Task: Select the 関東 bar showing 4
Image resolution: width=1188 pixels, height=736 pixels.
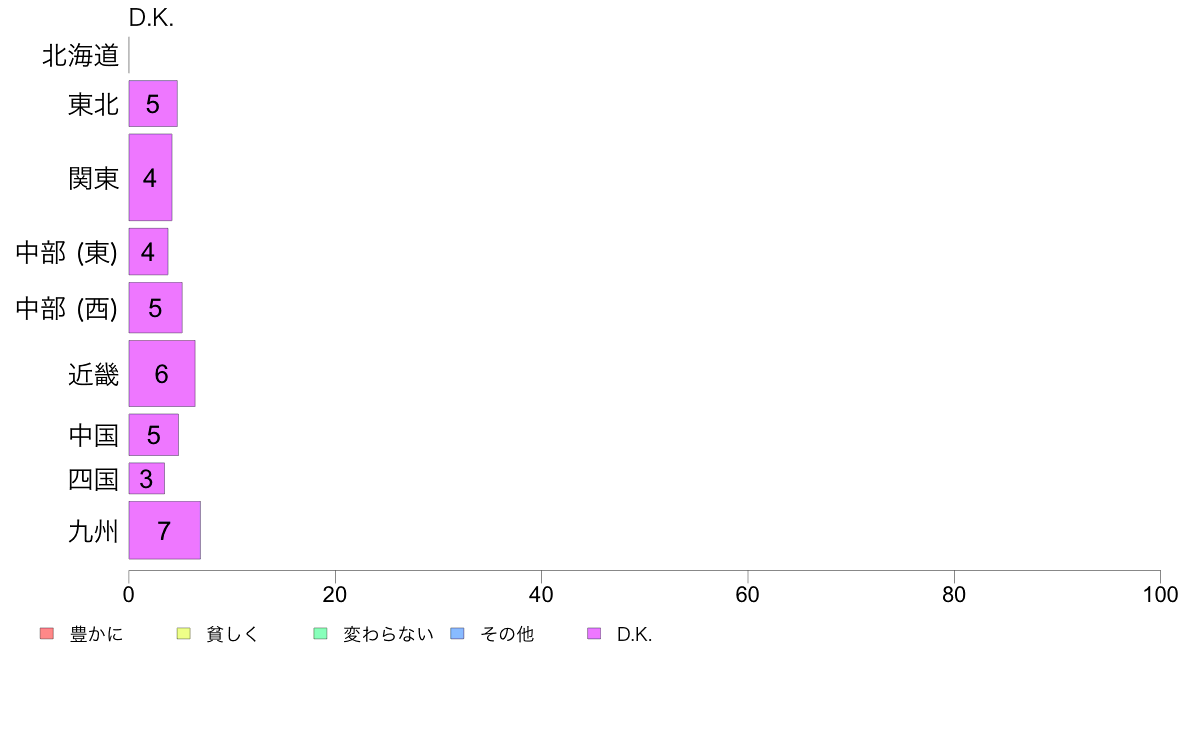Action: (x=150, y=177)
